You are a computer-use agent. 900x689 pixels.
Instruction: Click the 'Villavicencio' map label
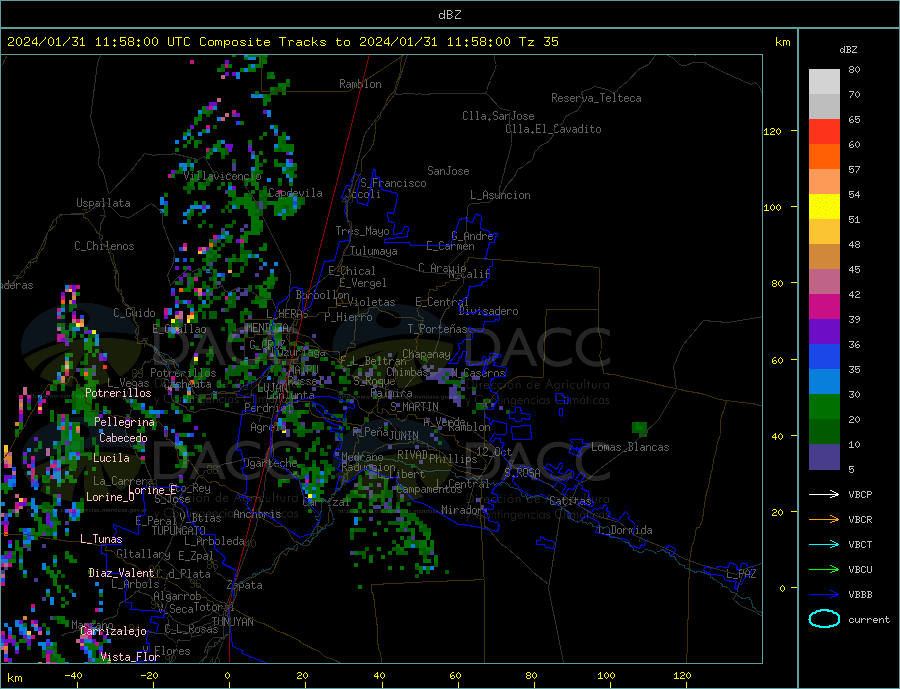pos(222,176)
